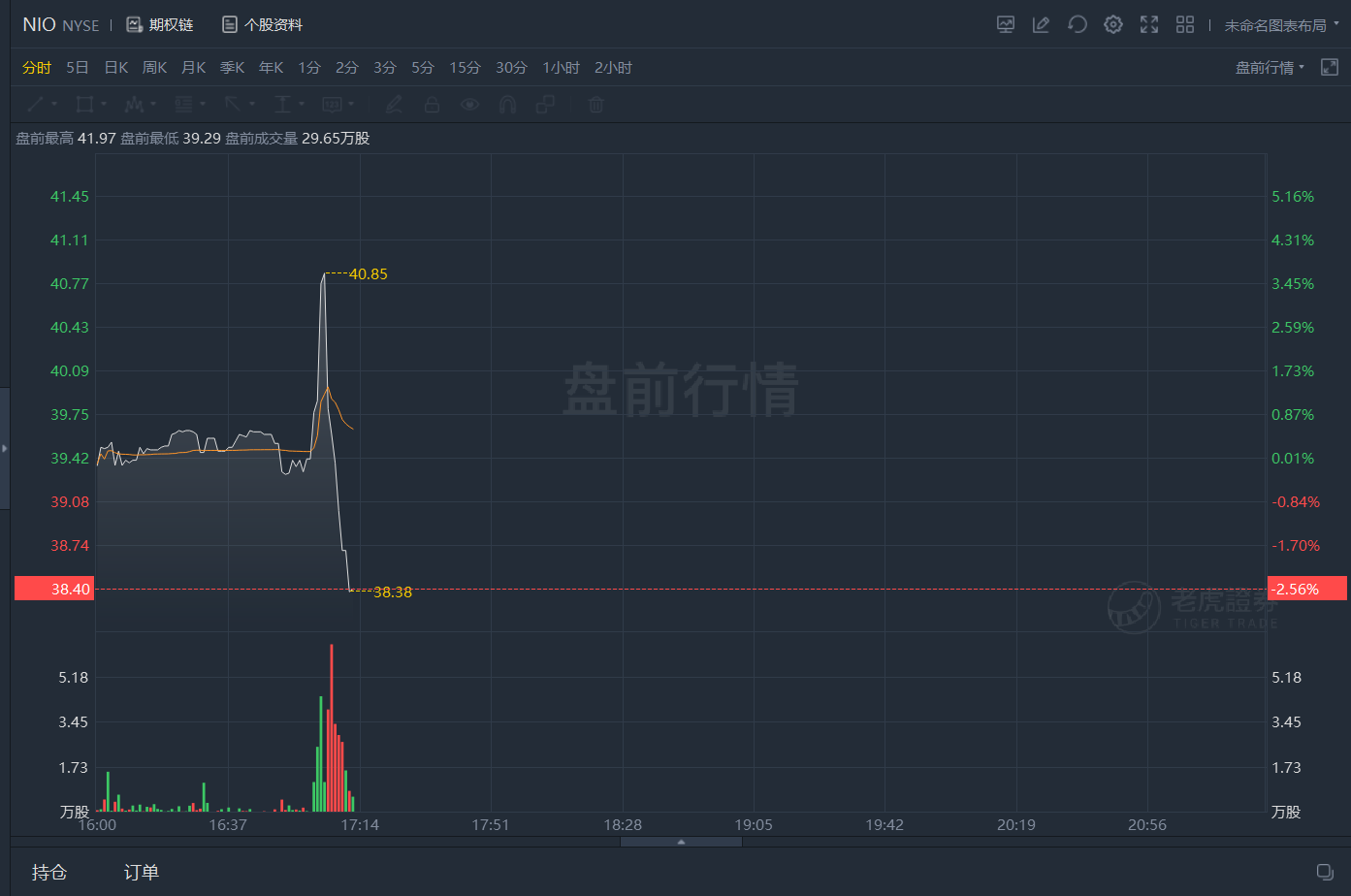Image resolution: width=1351 pixels, height=896 pixels.
Task: Select the text insertion tool
Action: point(282,104)
